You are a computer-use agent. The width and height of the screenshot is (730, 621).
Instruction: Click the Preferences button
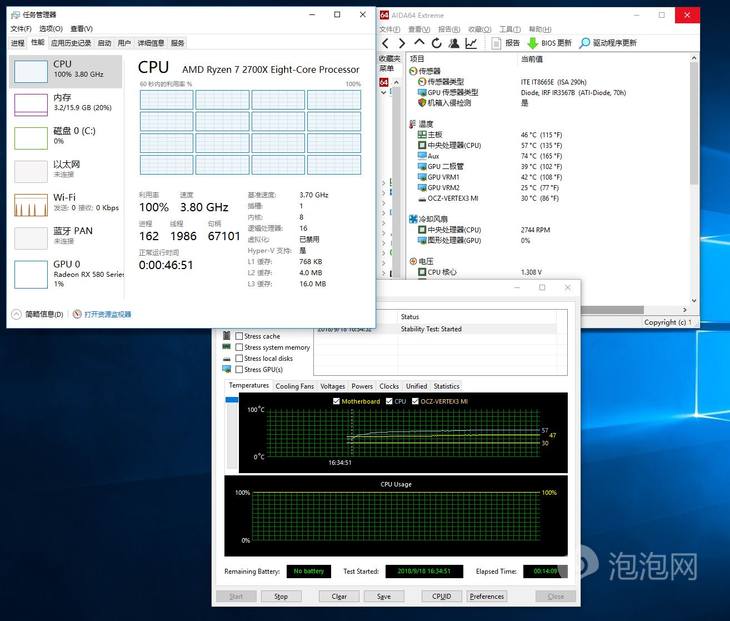[487, 596]
